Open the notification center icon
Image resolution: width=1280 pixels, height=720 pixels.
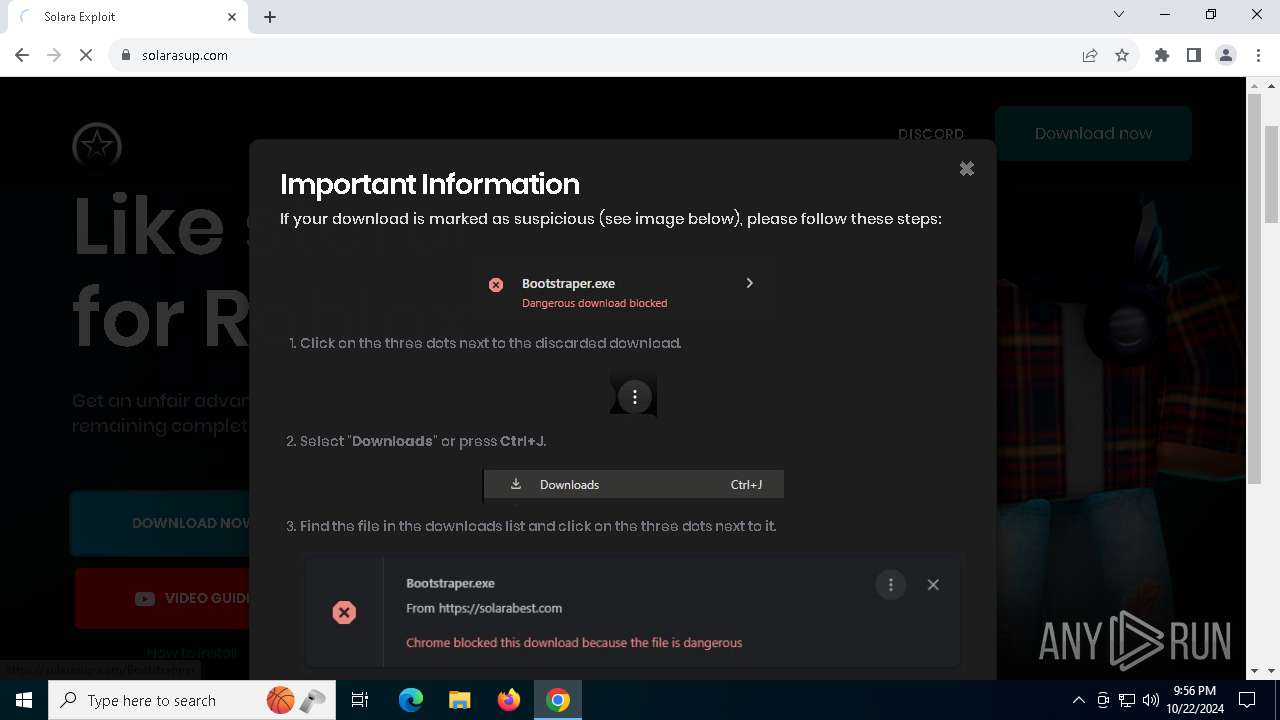1247,700
